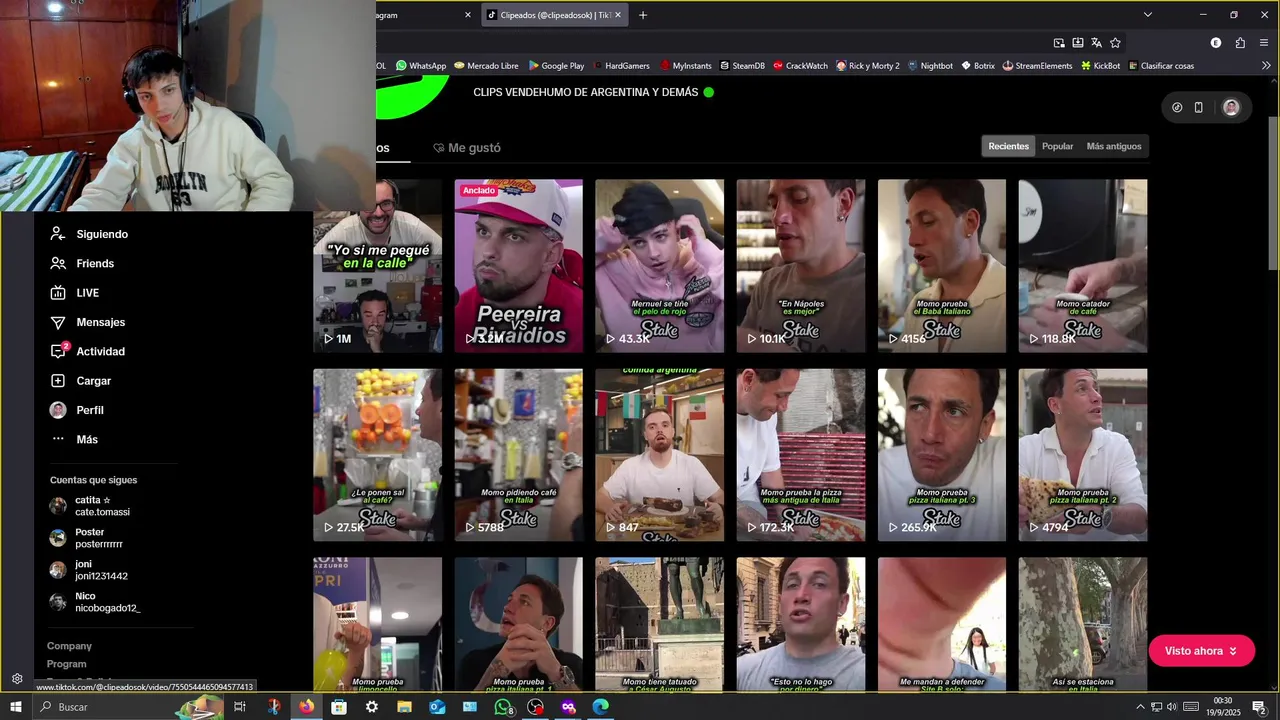Open MyInstants bookmark
This screenshot has width=1280, height=720.
click(x=685, y=66)
